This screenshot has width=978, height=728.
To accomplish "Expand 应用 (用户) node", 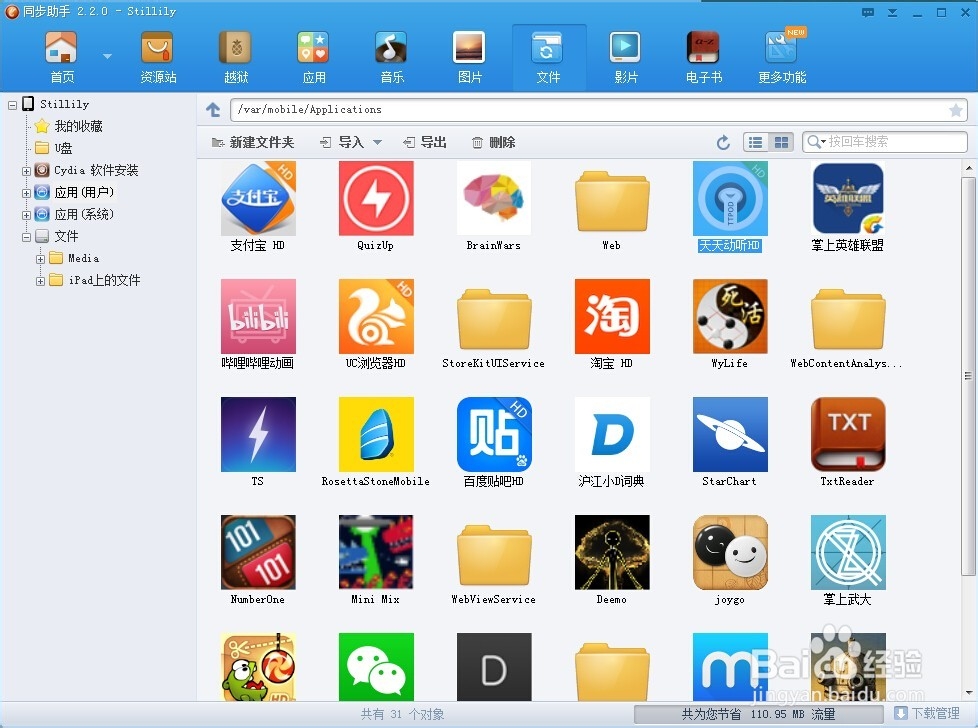I will pyautogui.click(x=26, y=193).
